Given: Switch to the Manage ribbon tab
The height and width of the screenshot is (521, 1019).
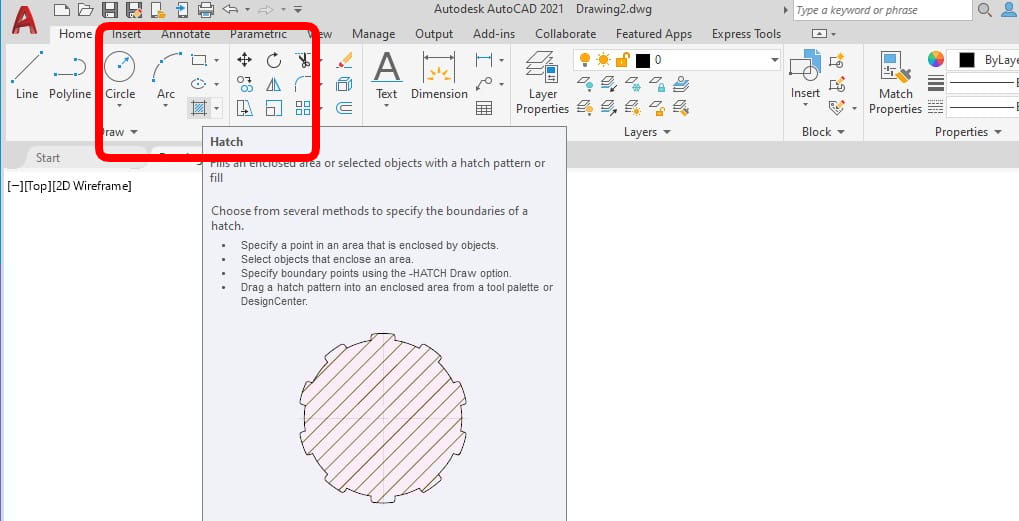Looking at the screenshot, I should click(373, 34).
